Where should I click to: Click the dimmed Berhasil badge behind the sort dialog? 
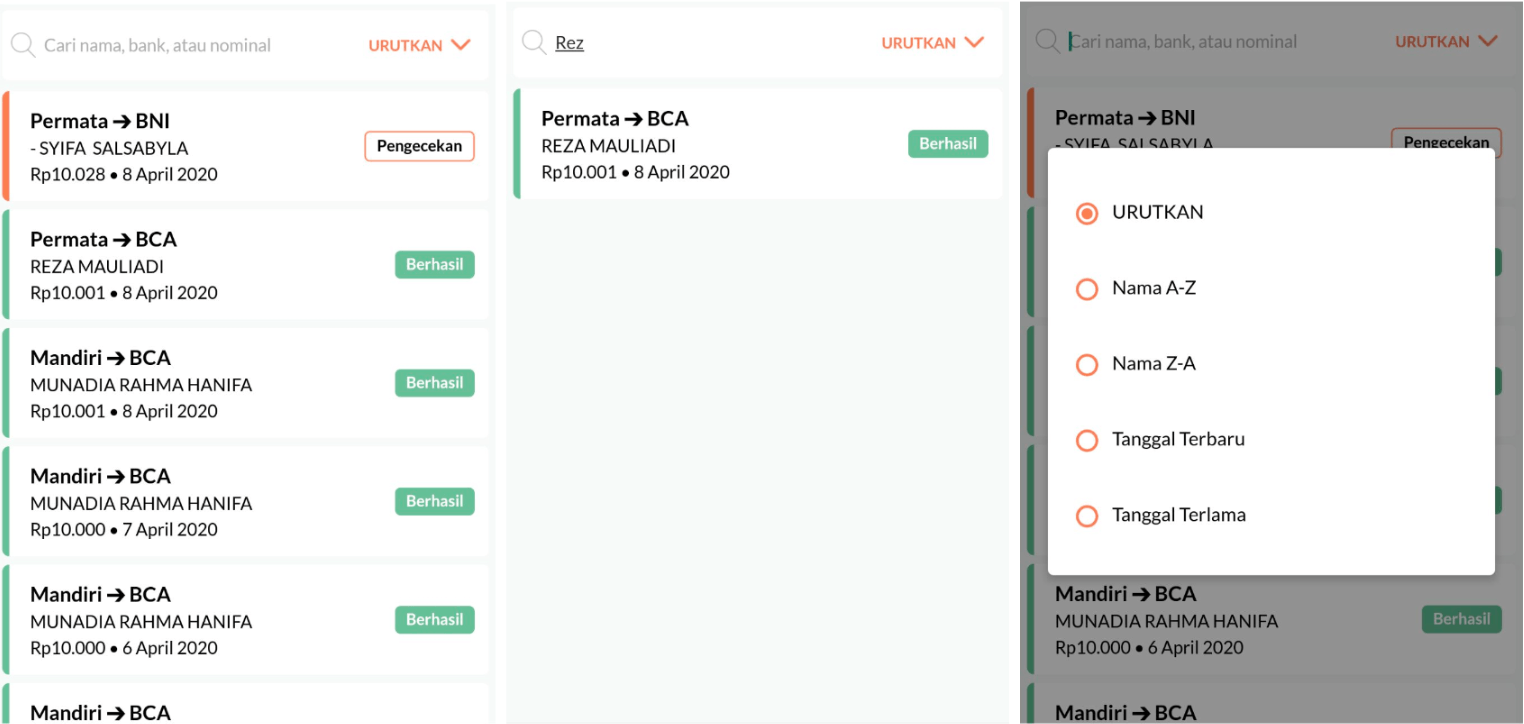pyautogui.click(x=1461, y=619)
